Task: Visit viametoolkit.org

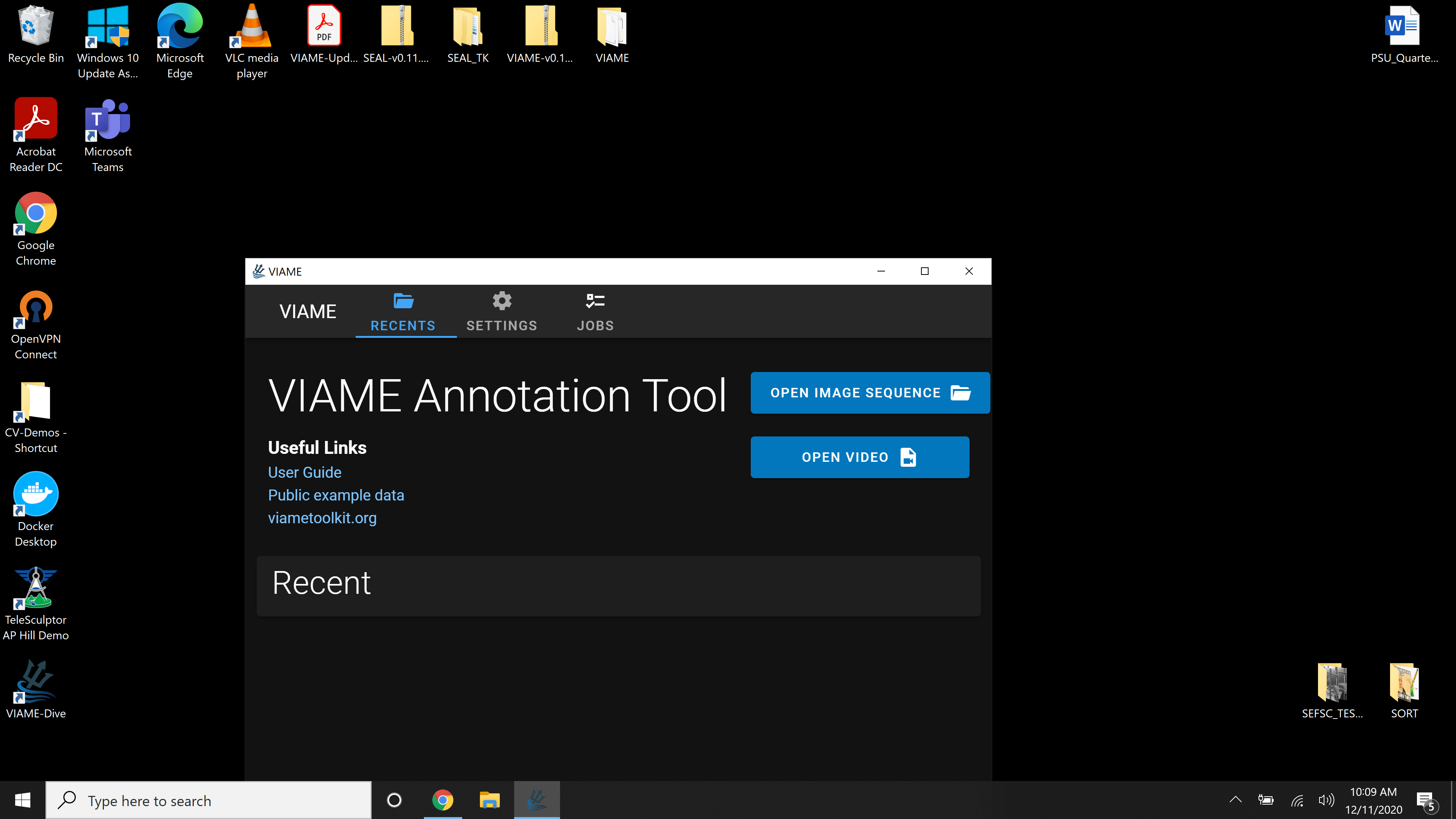Action: tap(322, 517)
